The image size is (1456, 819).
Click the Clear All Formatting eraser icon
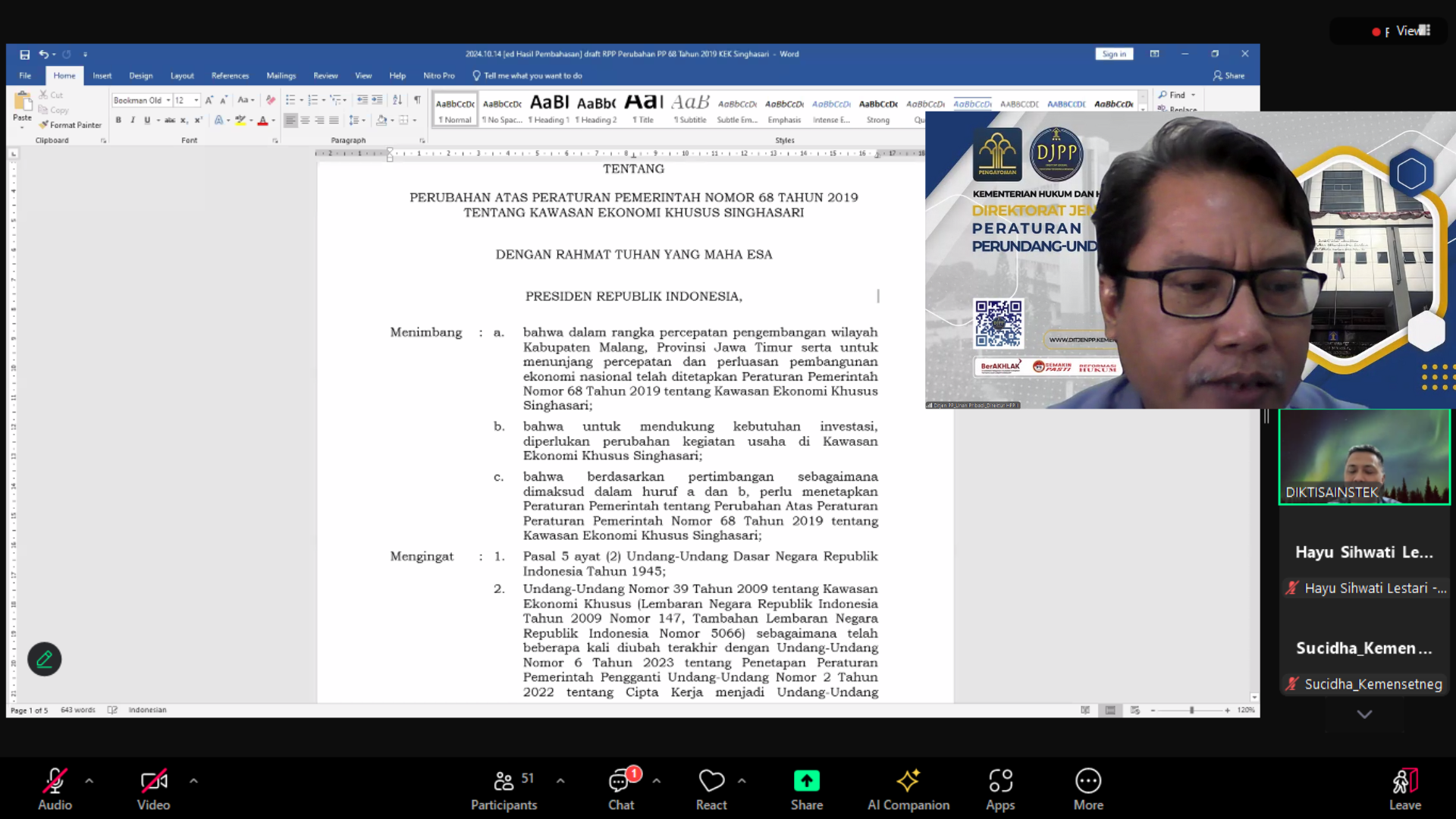(x=271, y=100)
